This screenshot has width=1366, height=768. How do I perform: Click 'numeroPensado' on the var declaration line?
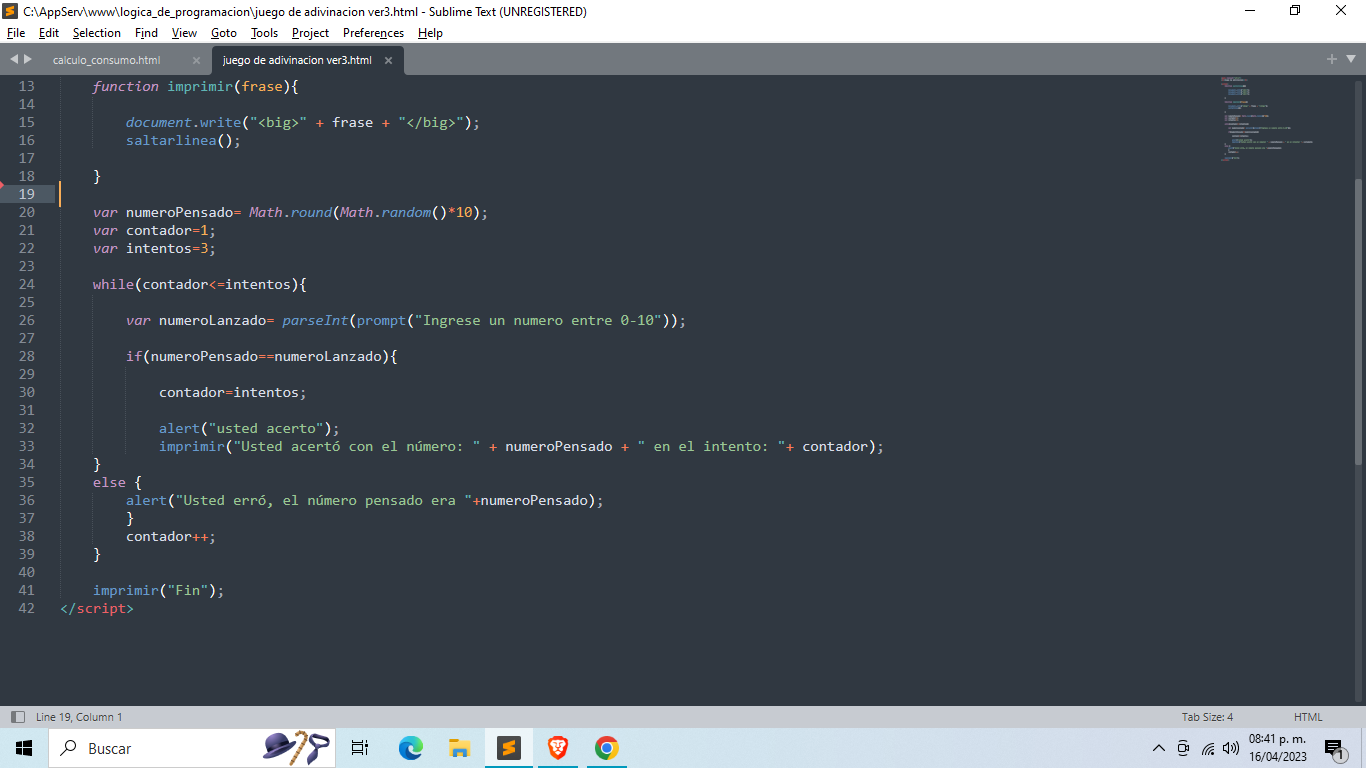pos(179,212)
